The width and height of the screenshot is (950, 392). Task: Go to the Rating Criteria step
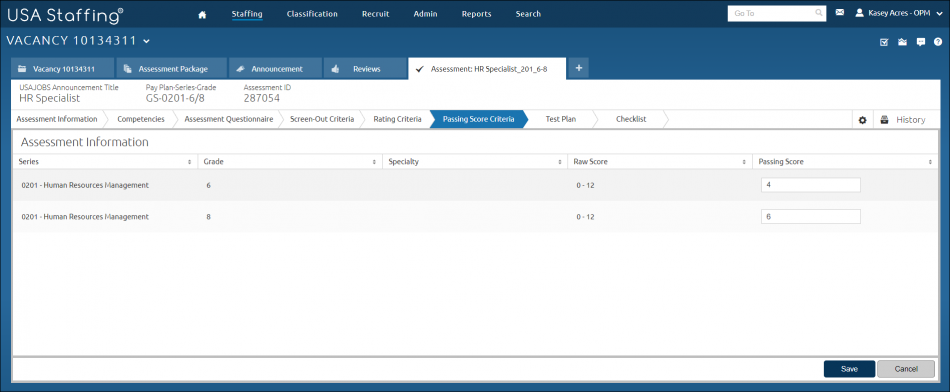pos(397,119)
